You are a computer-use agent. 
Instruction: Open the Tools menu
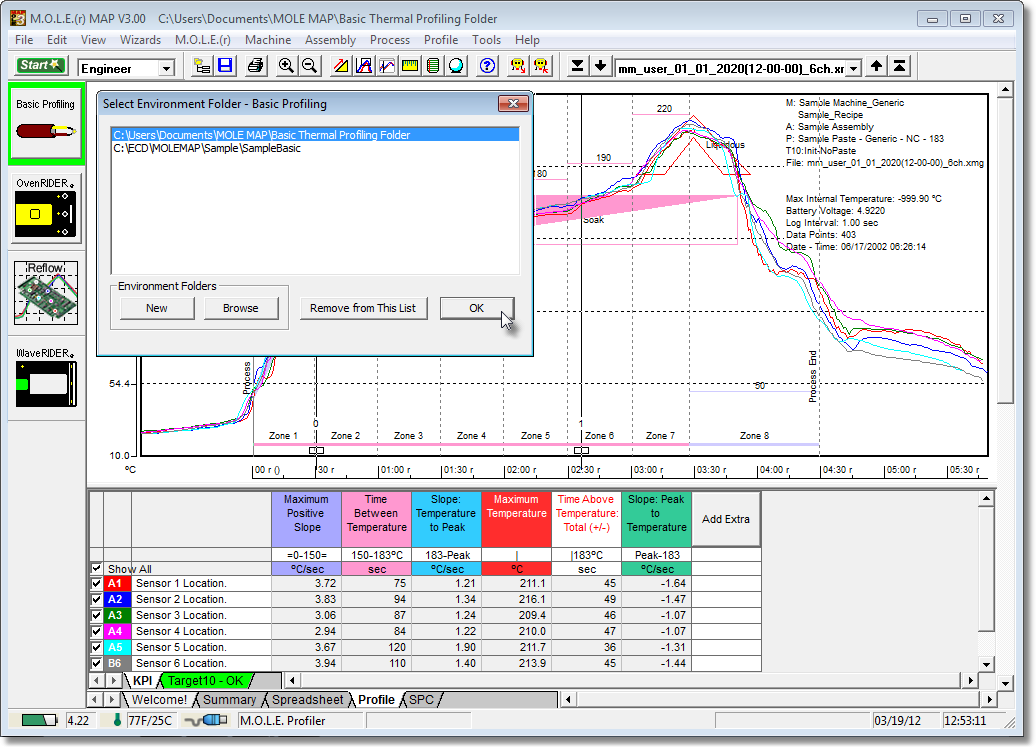(486, 40)
